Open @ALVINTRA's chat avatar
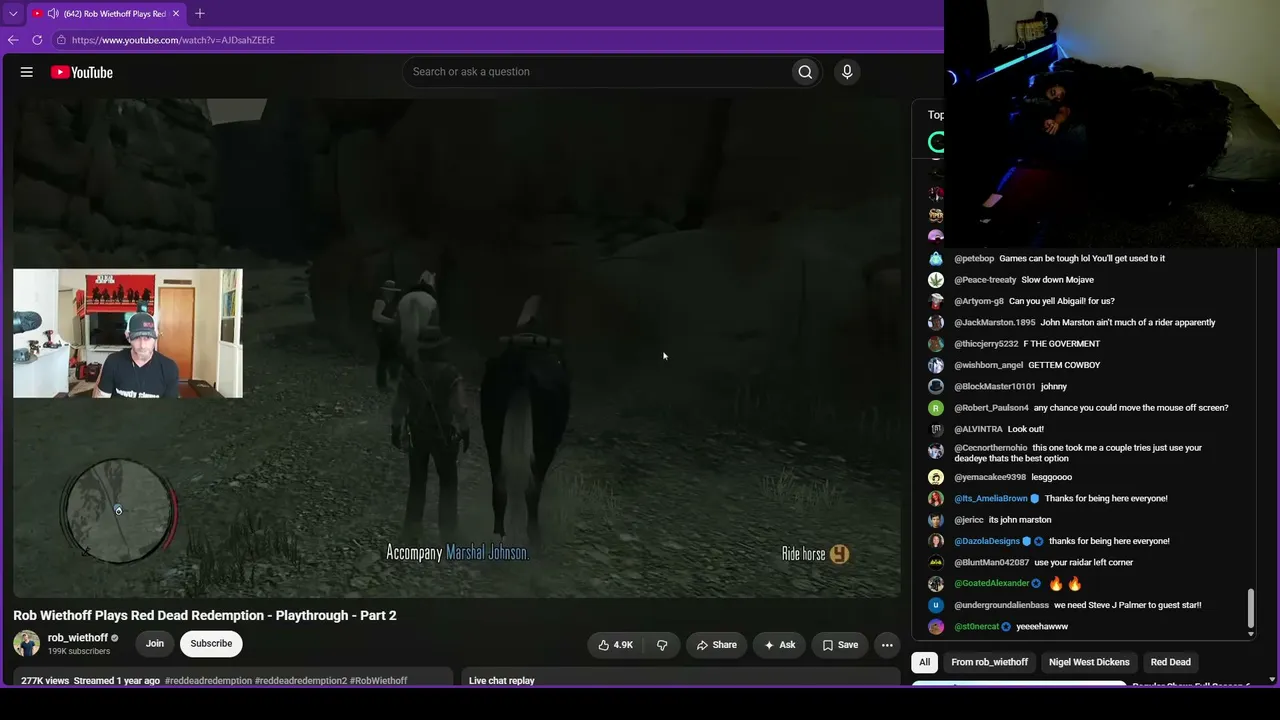The width and height of the screenshot is (1280, 720). [936, 429]
